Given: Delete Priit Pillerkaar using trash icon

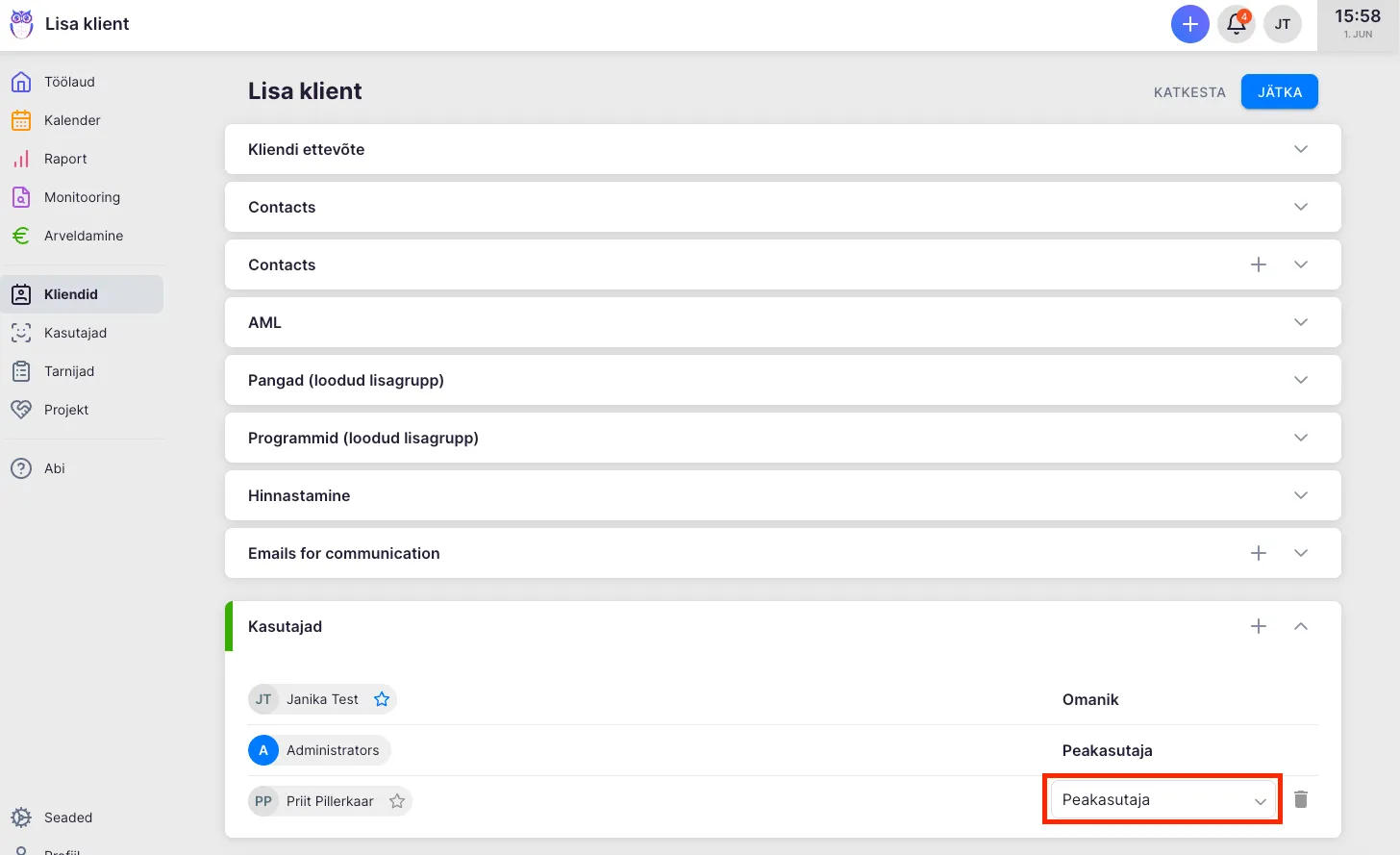Looking at the screenshot, I should click(x=1301, y=799).
